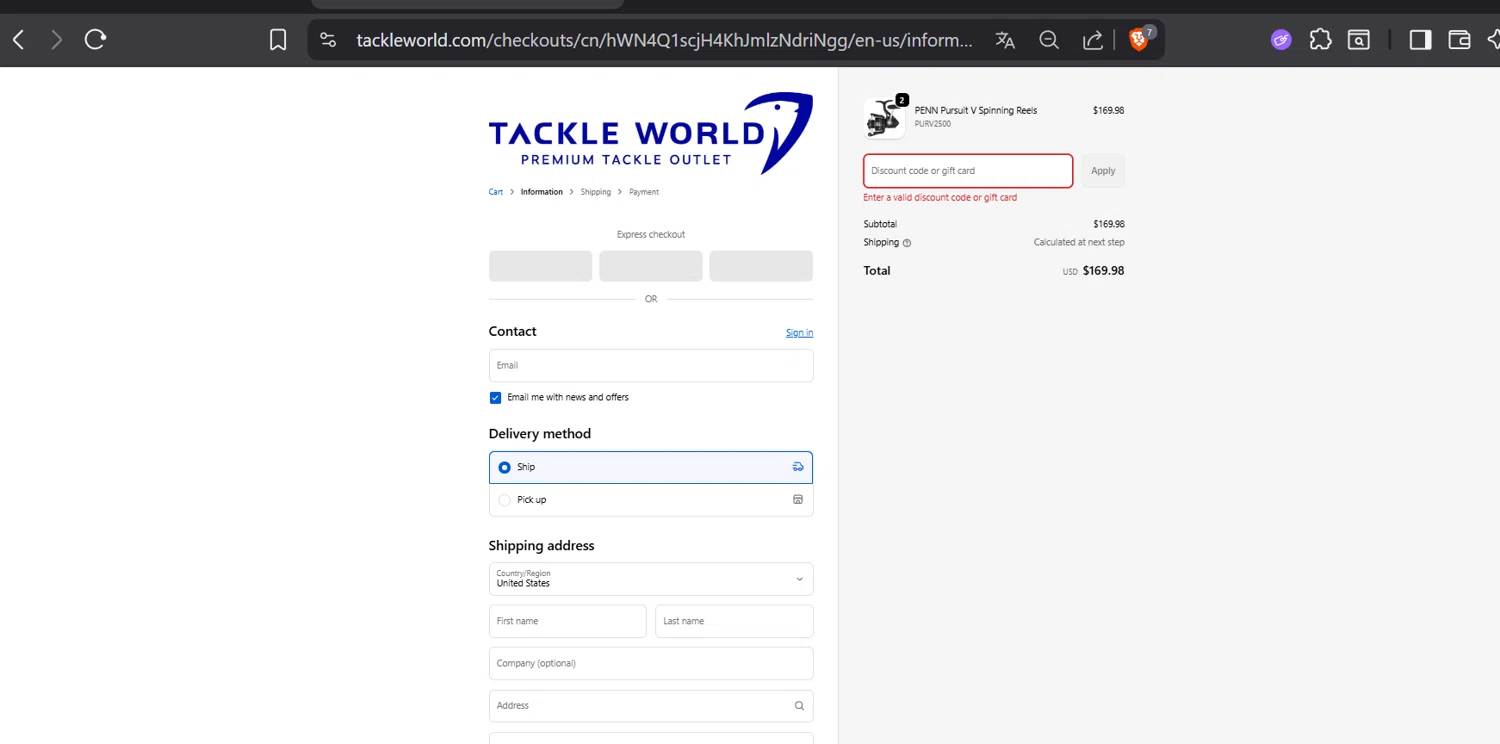Select the Pick up radio button
The height and width of the screenshot is (744, 1500).
point(504,500)
